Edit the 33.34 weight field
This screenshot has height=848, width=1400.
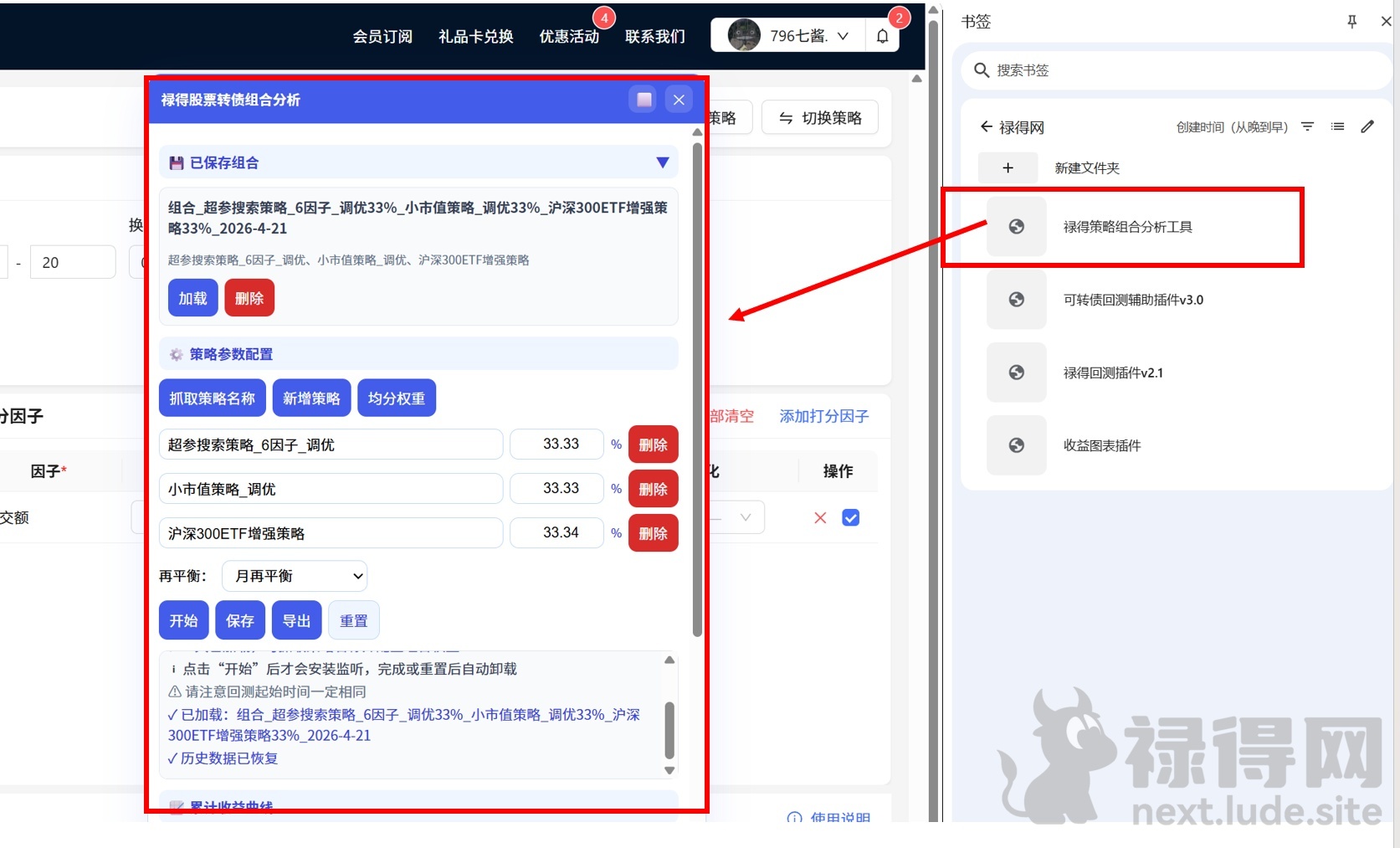pos(557,532)
